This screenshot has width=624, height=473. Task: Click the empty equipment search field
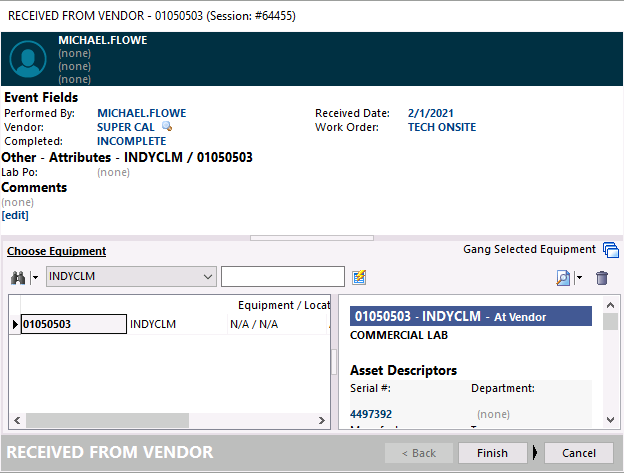pos(283,276)
